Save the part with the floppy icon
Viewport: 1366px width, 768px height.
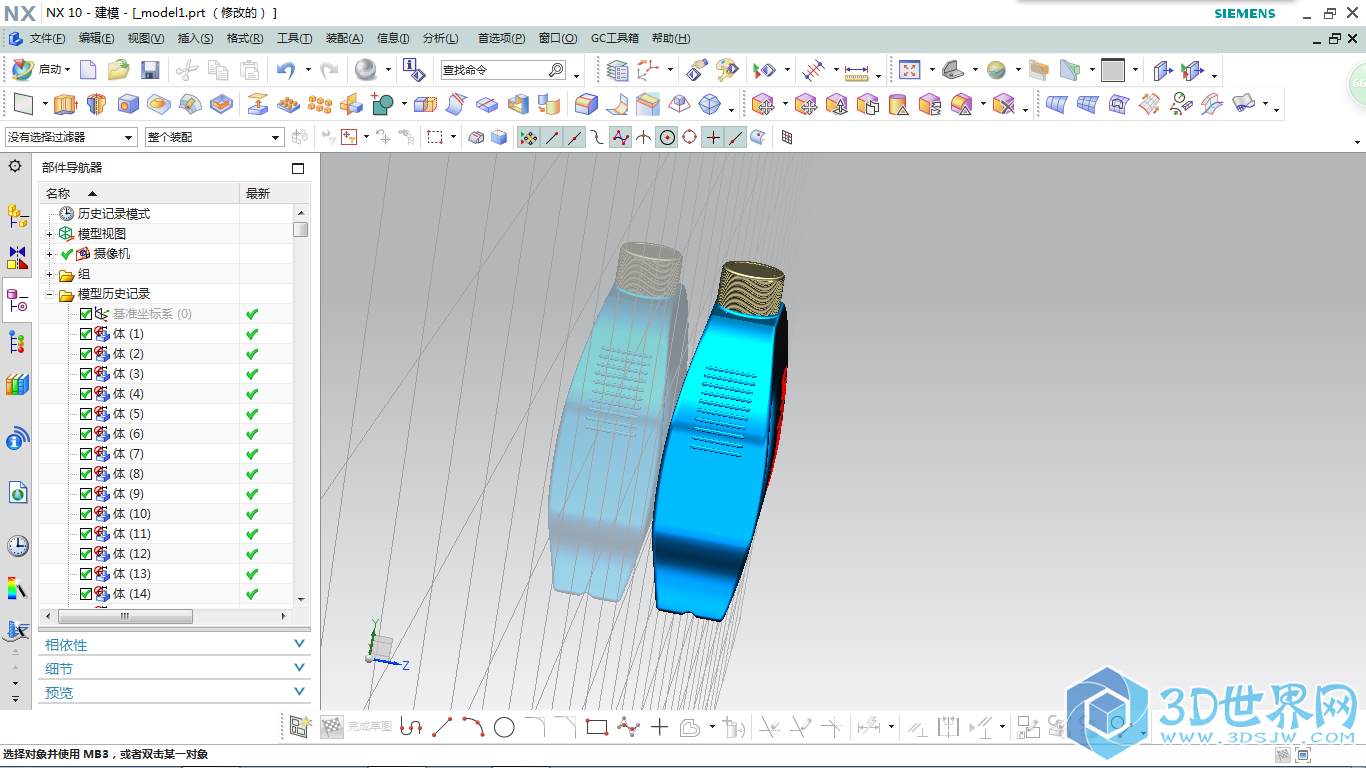[150, 70]
